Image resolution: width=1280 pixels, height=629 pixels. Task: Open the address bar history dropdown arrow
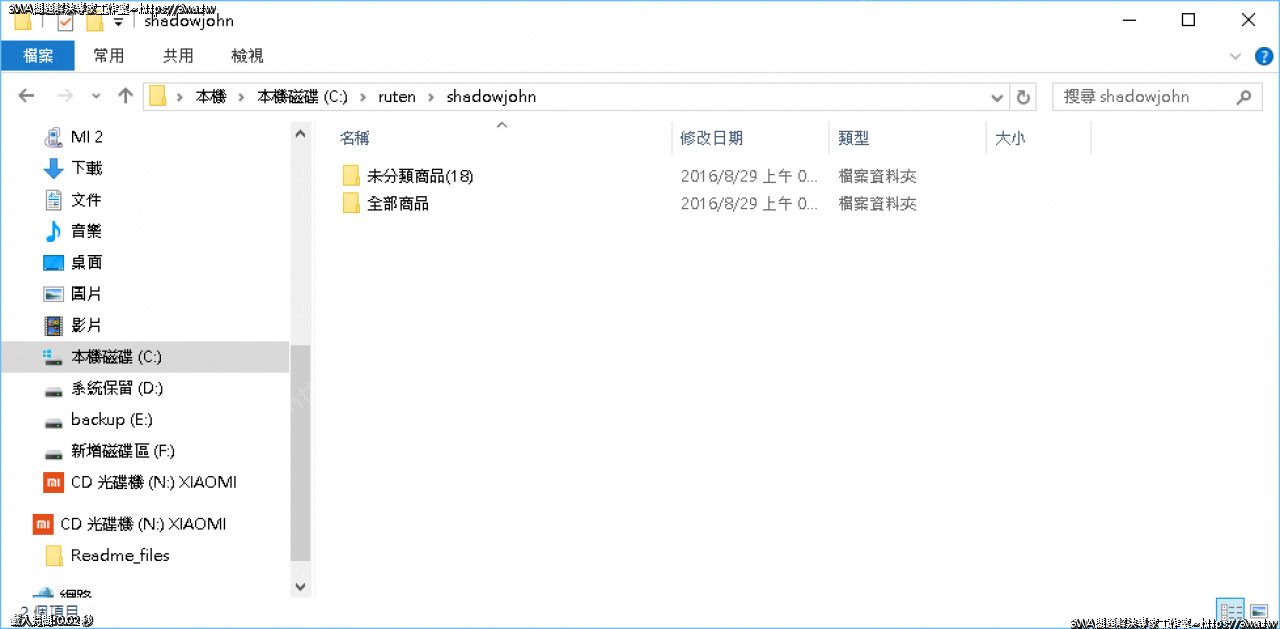pos(996,96)
